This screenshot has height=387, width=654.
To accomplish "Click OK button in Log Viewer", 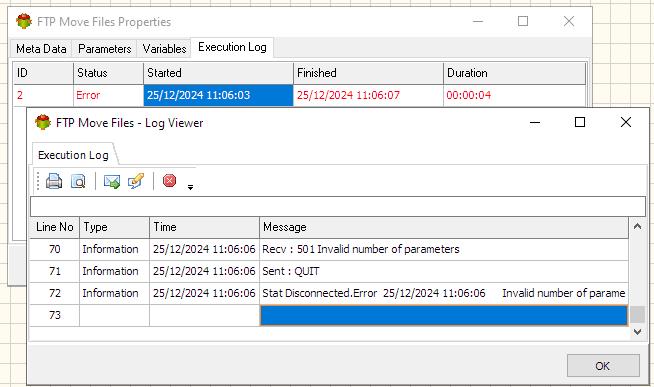I will pyautogui.click(x=603, y=366).
